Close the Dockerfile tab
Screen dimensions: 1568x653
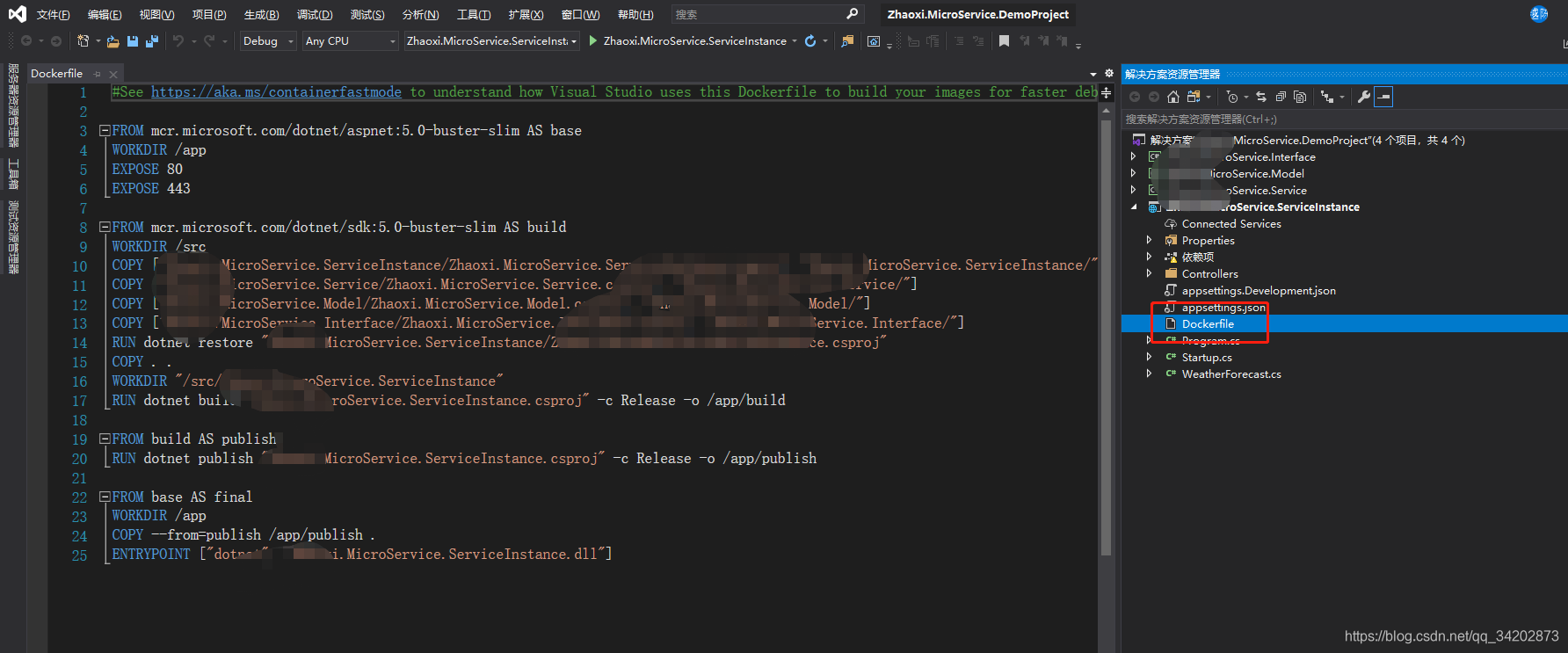(x=113, y=74)
